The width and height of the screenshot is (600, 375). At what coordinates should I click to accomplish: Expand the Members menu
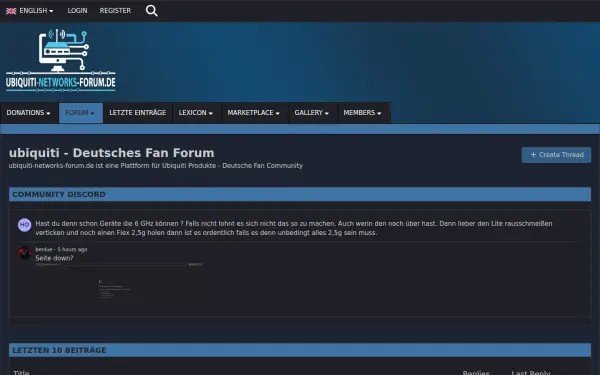coord(362,113)
